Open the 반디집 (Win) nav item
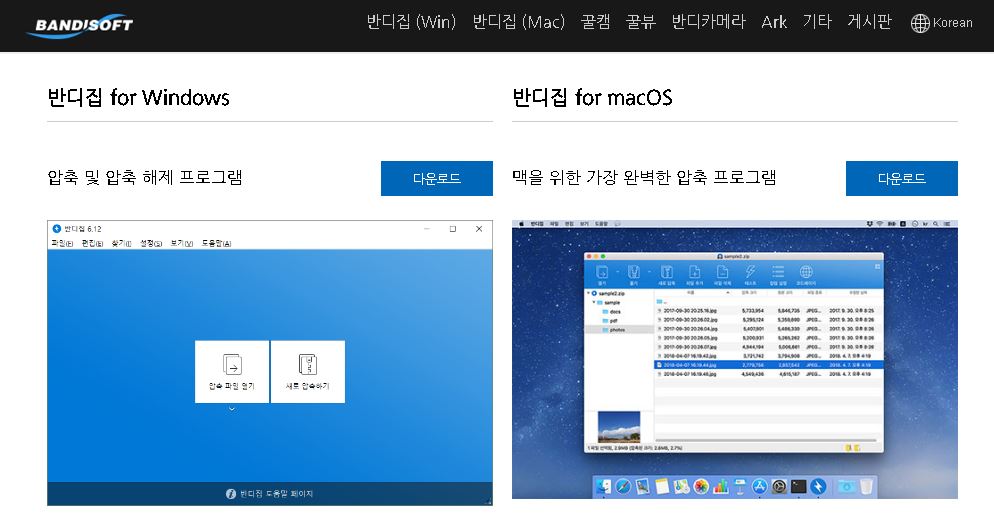The image size is (994, 521). (411, 22)
